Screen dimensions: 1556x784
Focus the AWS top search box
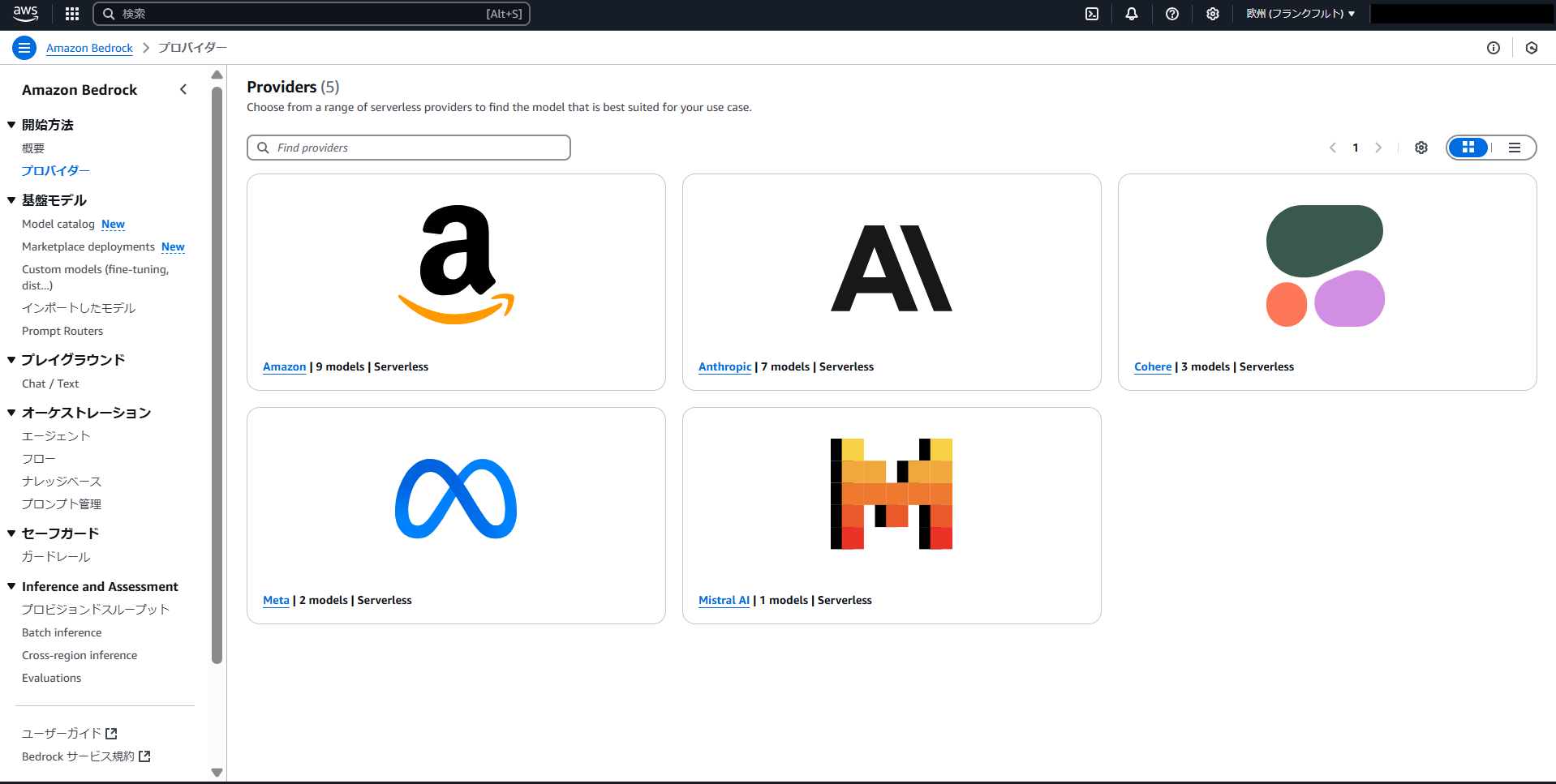(312, 14)
